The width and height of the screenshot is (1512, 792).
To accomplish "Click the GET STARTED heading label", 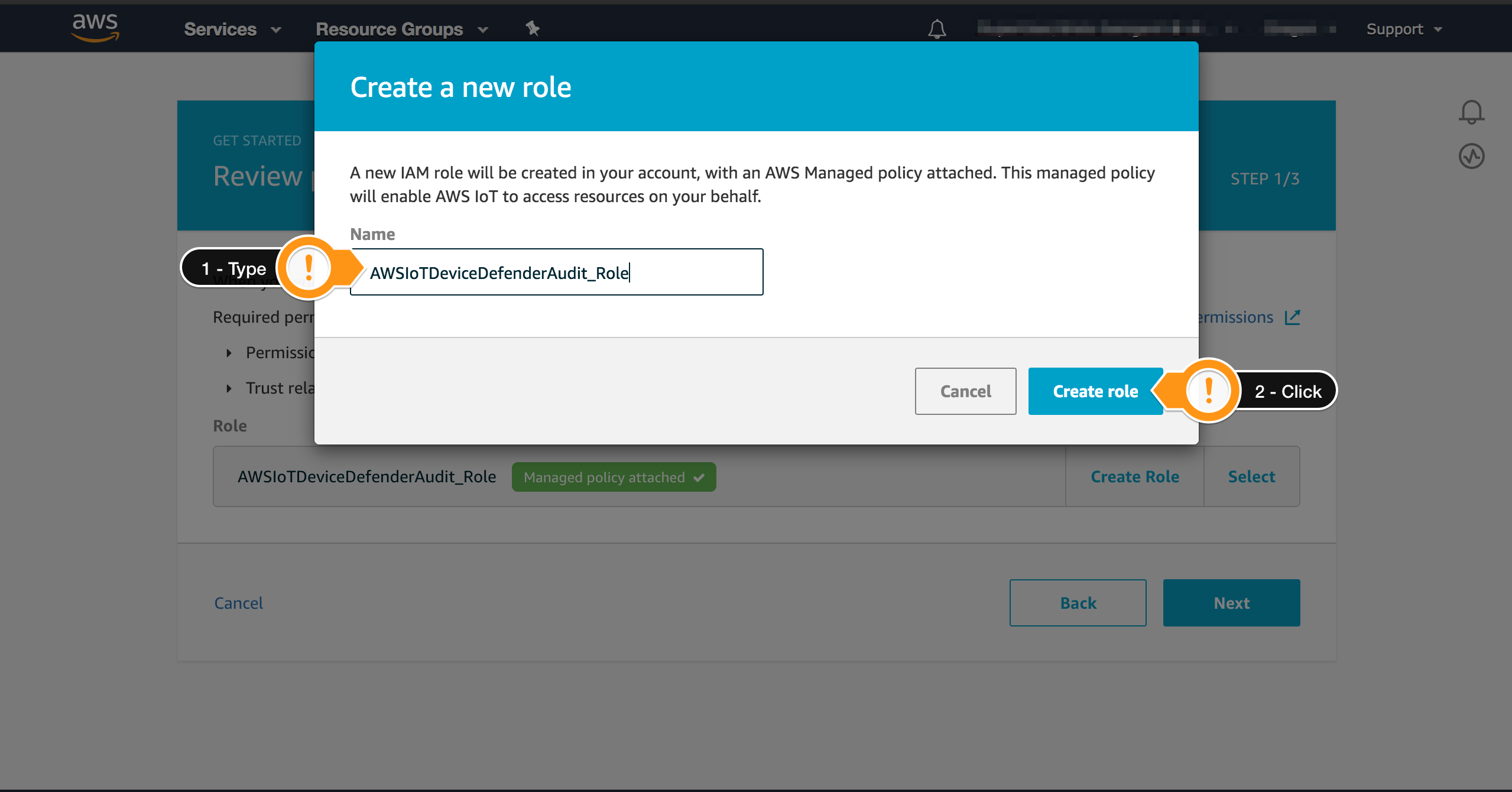I will (257, 141).
